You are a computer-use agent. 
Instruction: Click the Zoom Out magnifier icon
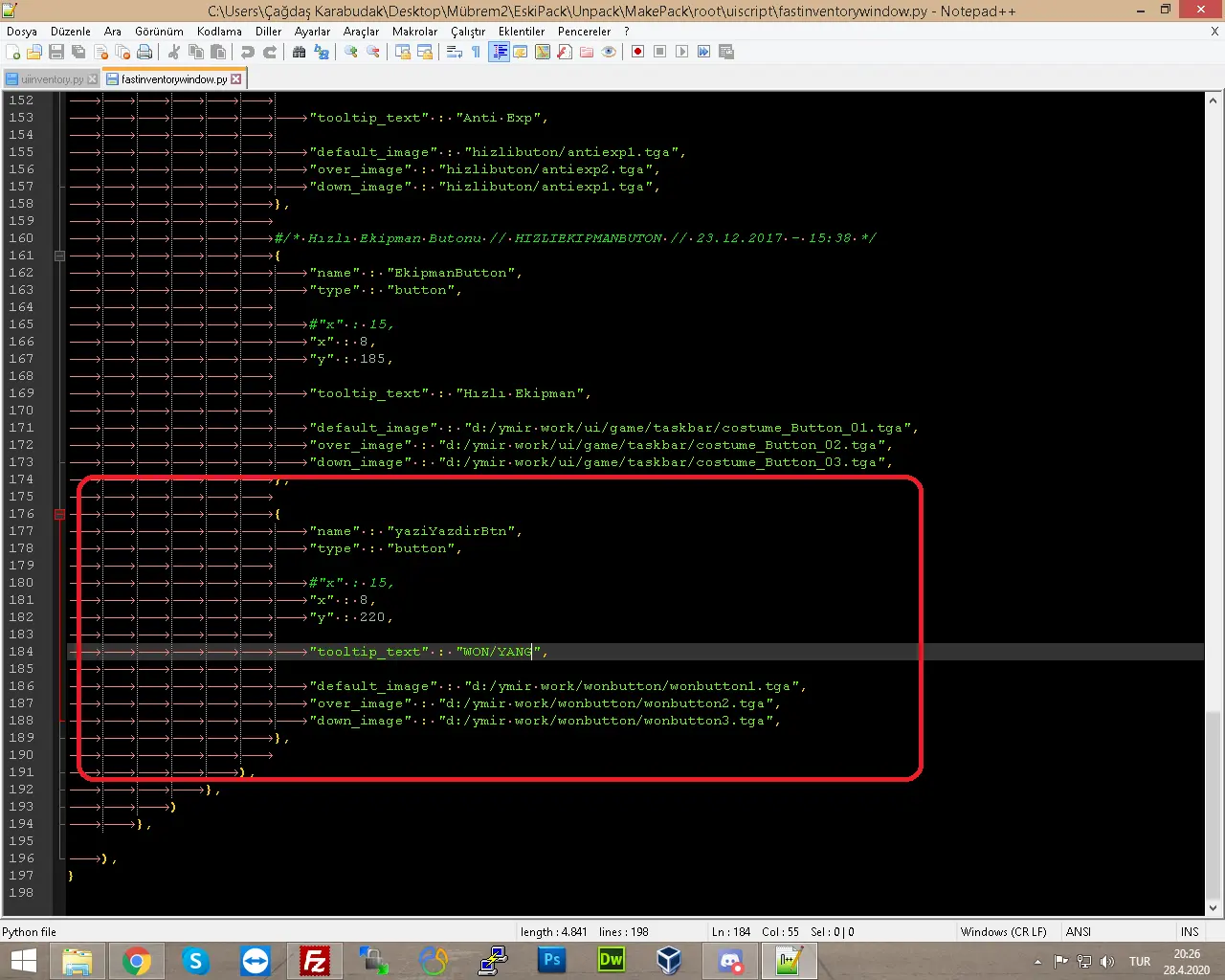[373, 52]
